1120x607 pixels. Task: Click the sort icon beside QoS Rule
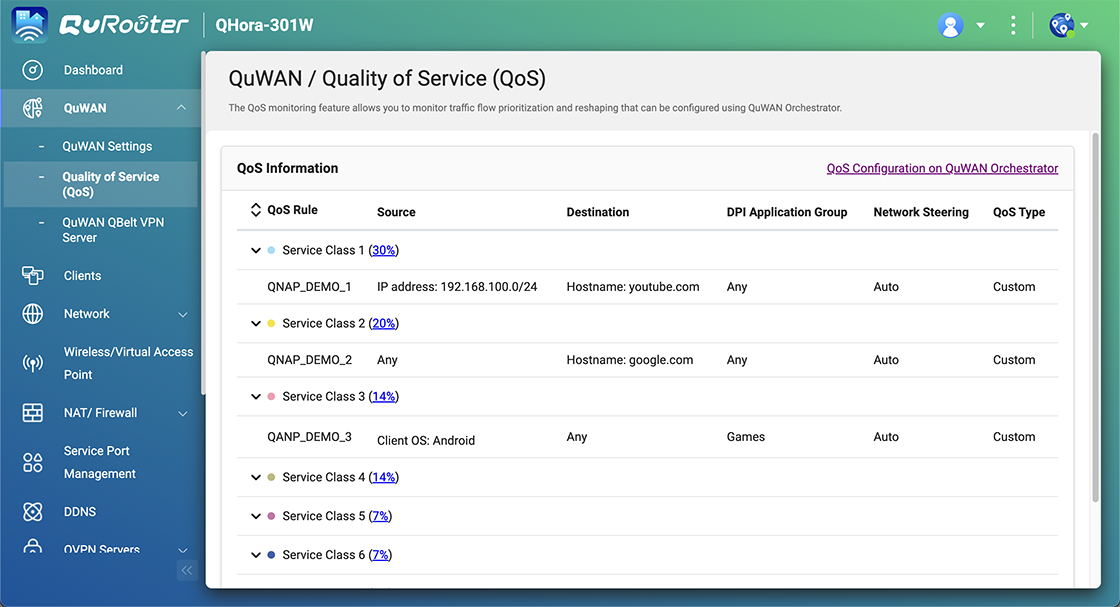click(257, 207)
